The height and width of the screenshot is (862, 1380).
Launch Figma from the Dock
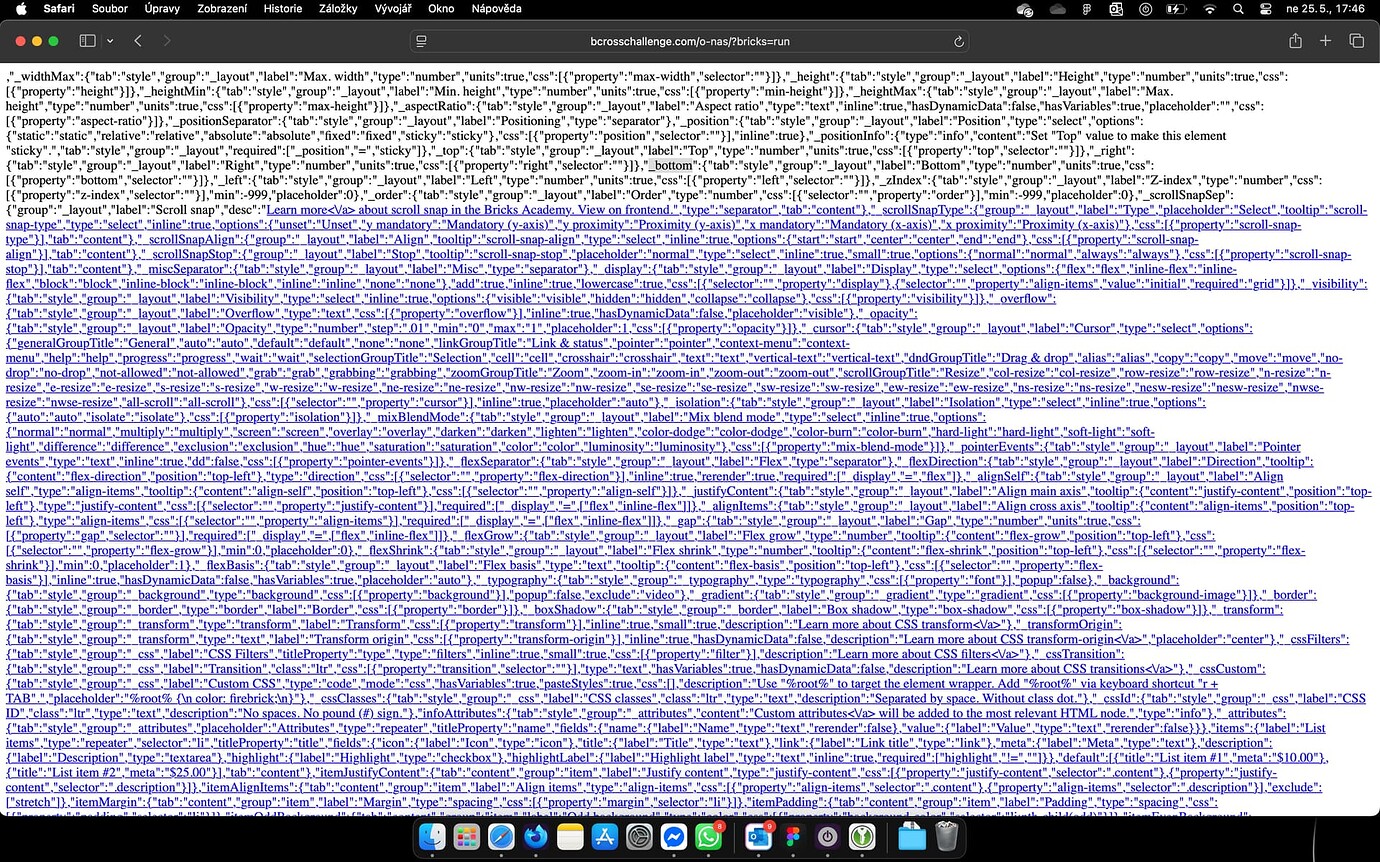click(x=792, y=837)
